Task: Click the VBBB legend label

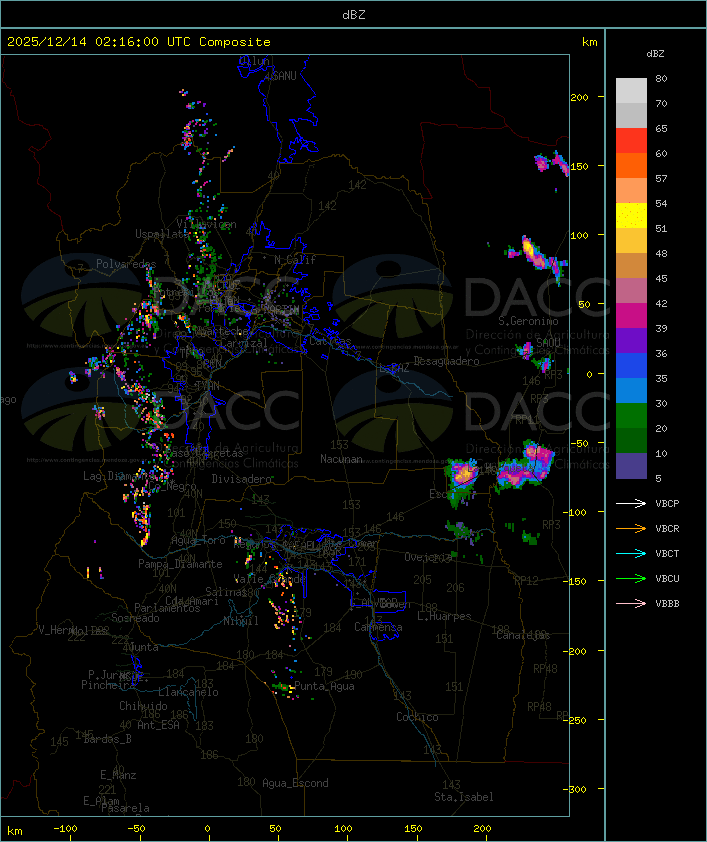Action: click(667, 603)
